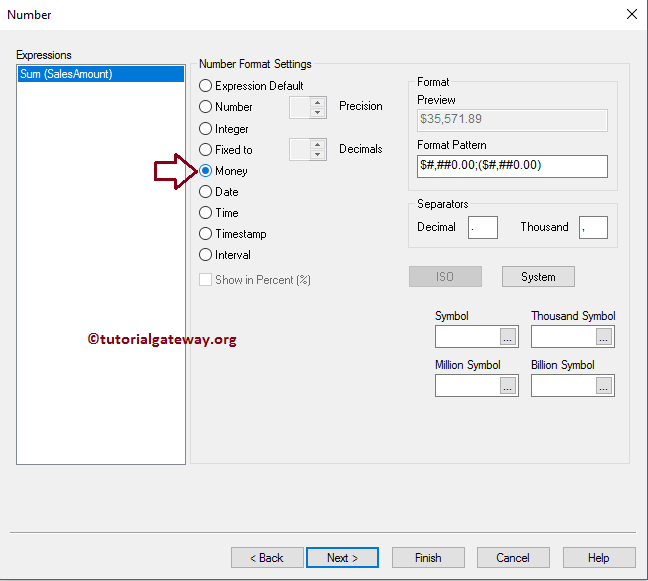
Task: Apply System separator settings
Action: coord(538,276)
